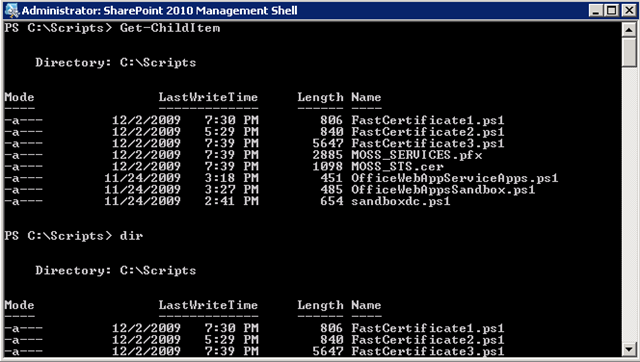Open the SharePoint Management Shell system menu icon
The image size is (640, 362).
pos(11,10)
